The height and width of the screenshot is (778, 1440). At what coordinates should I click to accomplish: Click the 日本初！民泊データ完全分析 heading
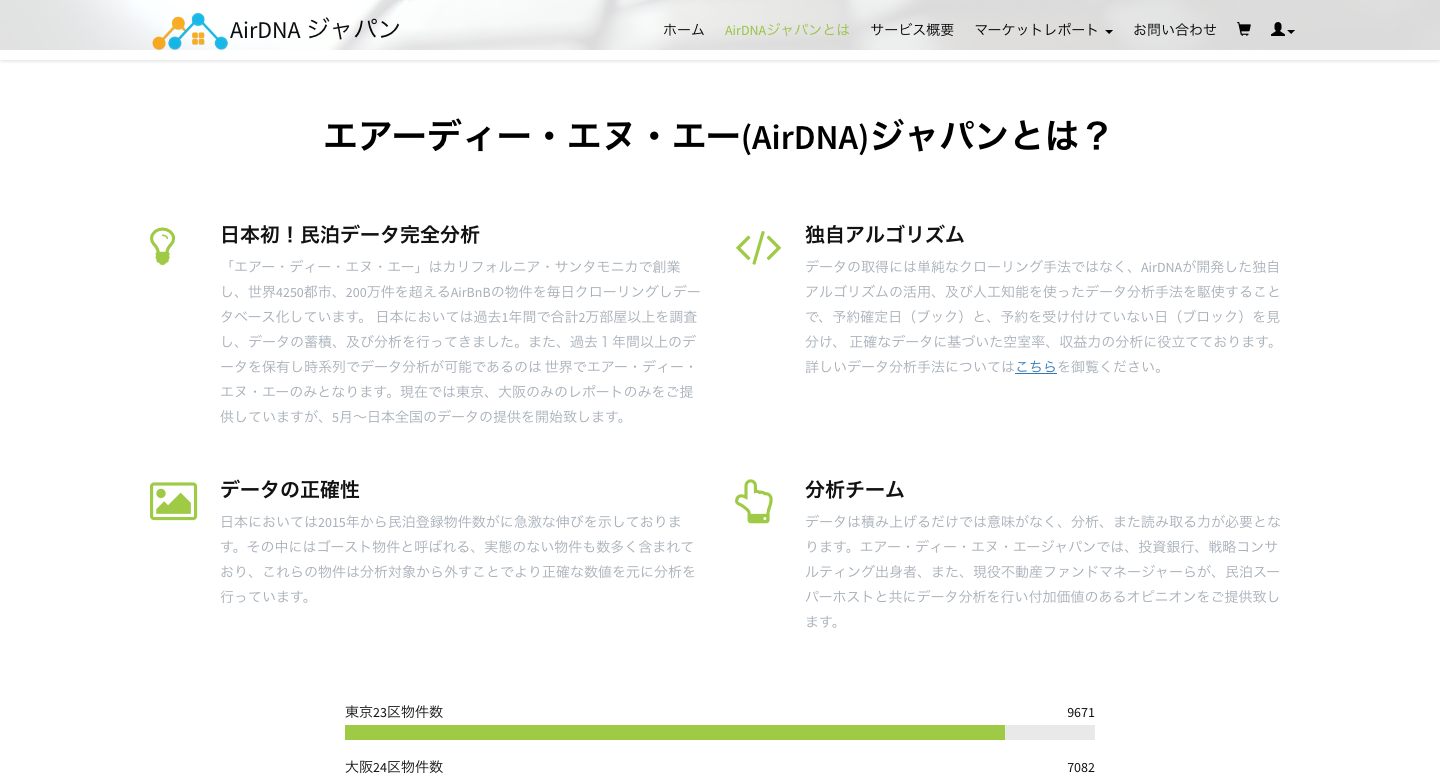[x=350, y=234]
